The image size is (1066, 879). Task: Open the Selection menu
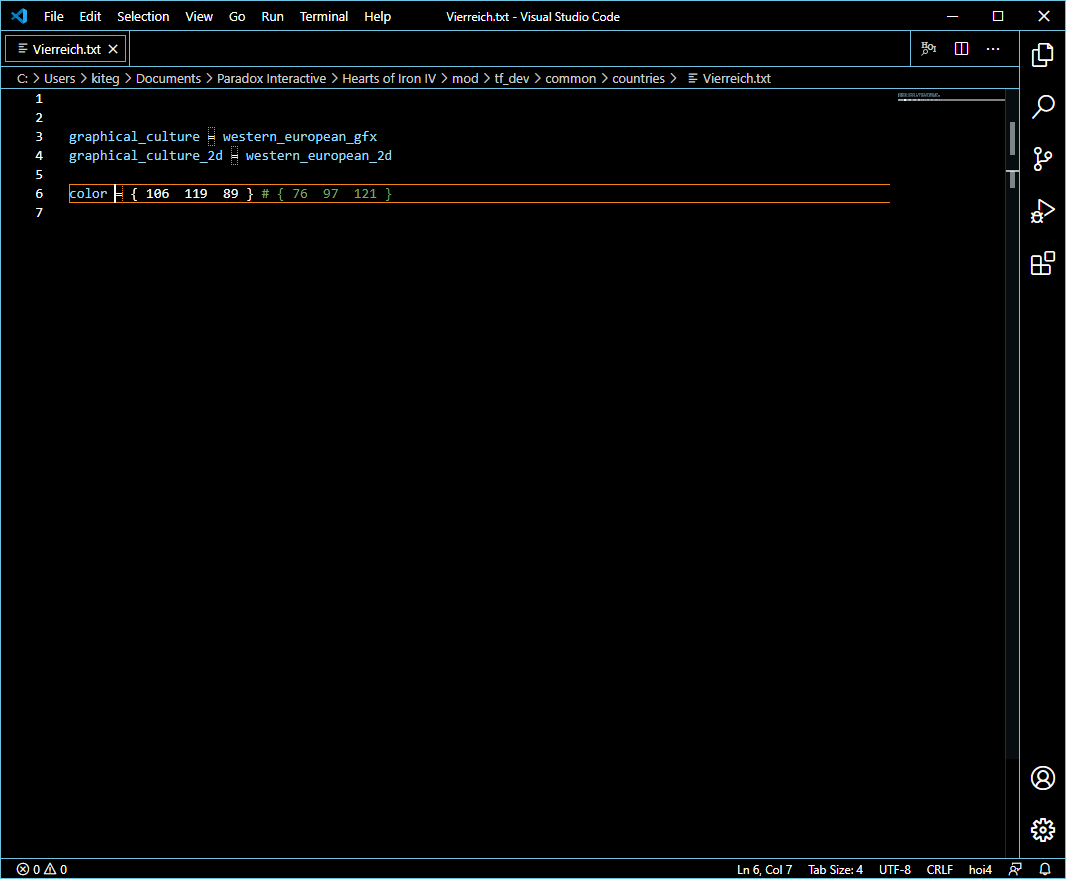143,16
